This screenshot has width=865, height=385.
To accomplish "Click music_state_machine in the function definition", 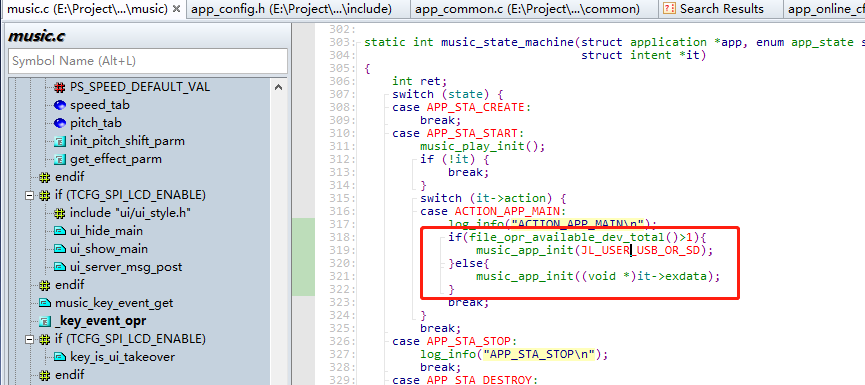I will [x=507, y=42].
